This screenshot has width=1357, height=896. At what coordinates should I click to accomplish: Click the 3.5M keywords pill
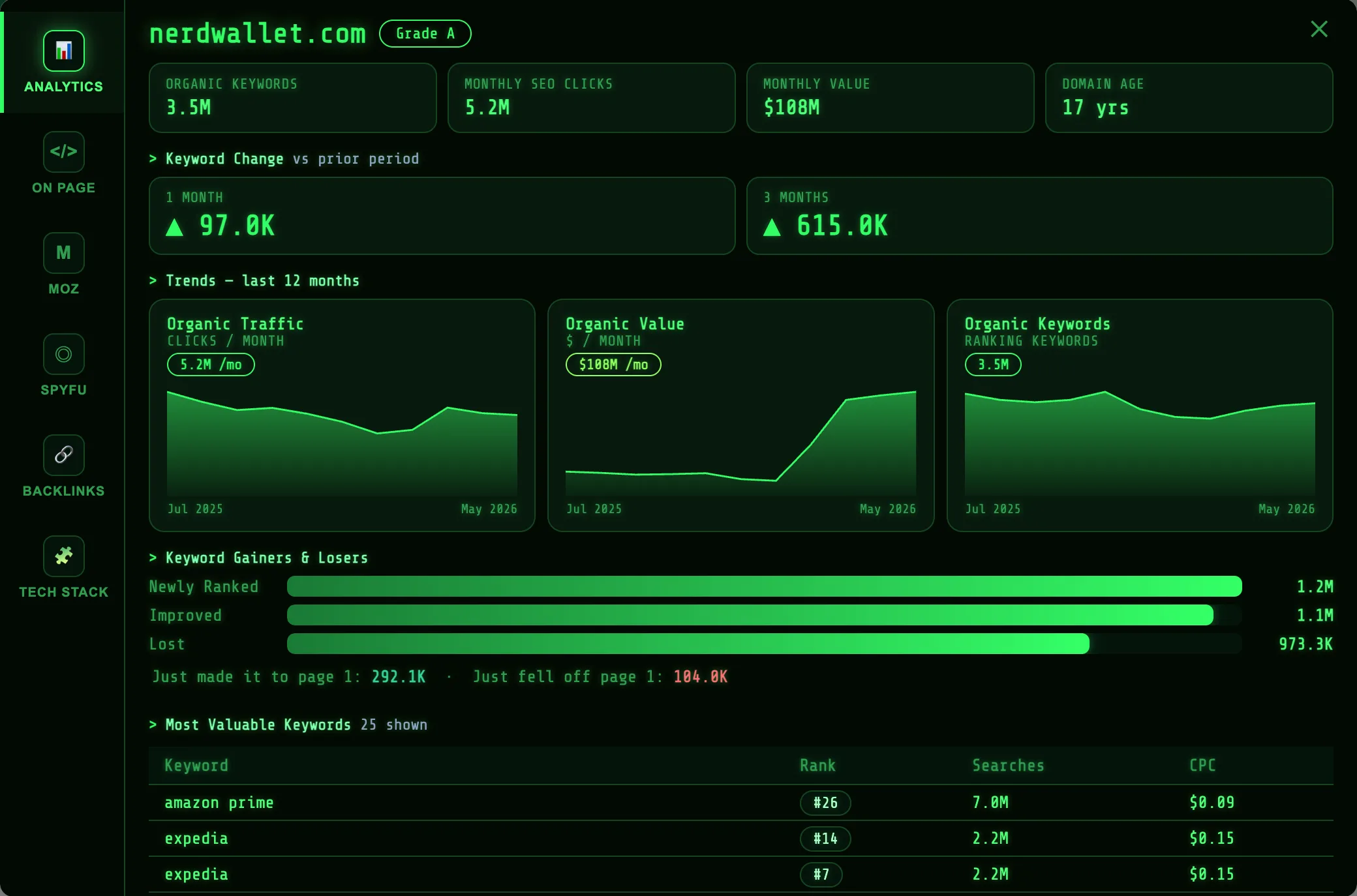click(x=993, y=365)
